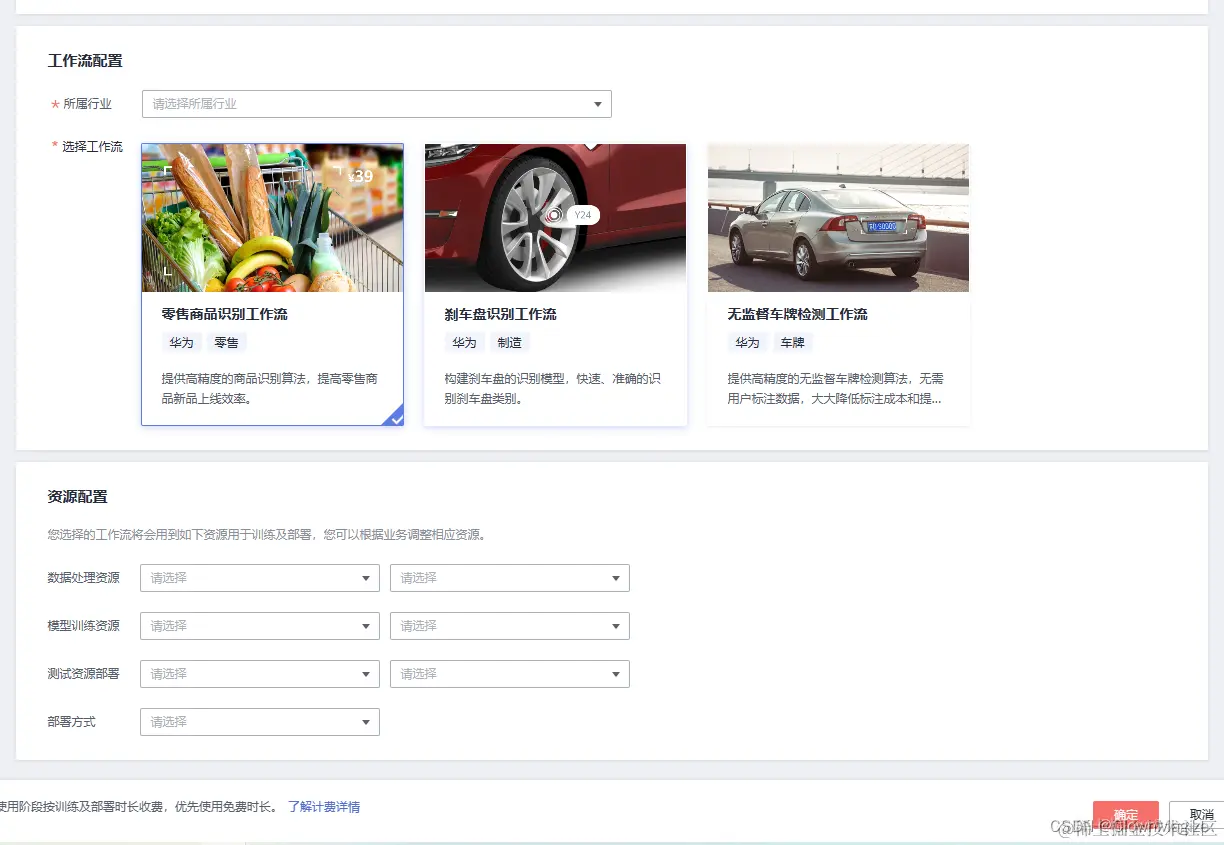The height and width of the screenshot is (845, 1224).
Task: Click the 华为 tag under 零售商品识别工作流
Action: coord(181,342)
